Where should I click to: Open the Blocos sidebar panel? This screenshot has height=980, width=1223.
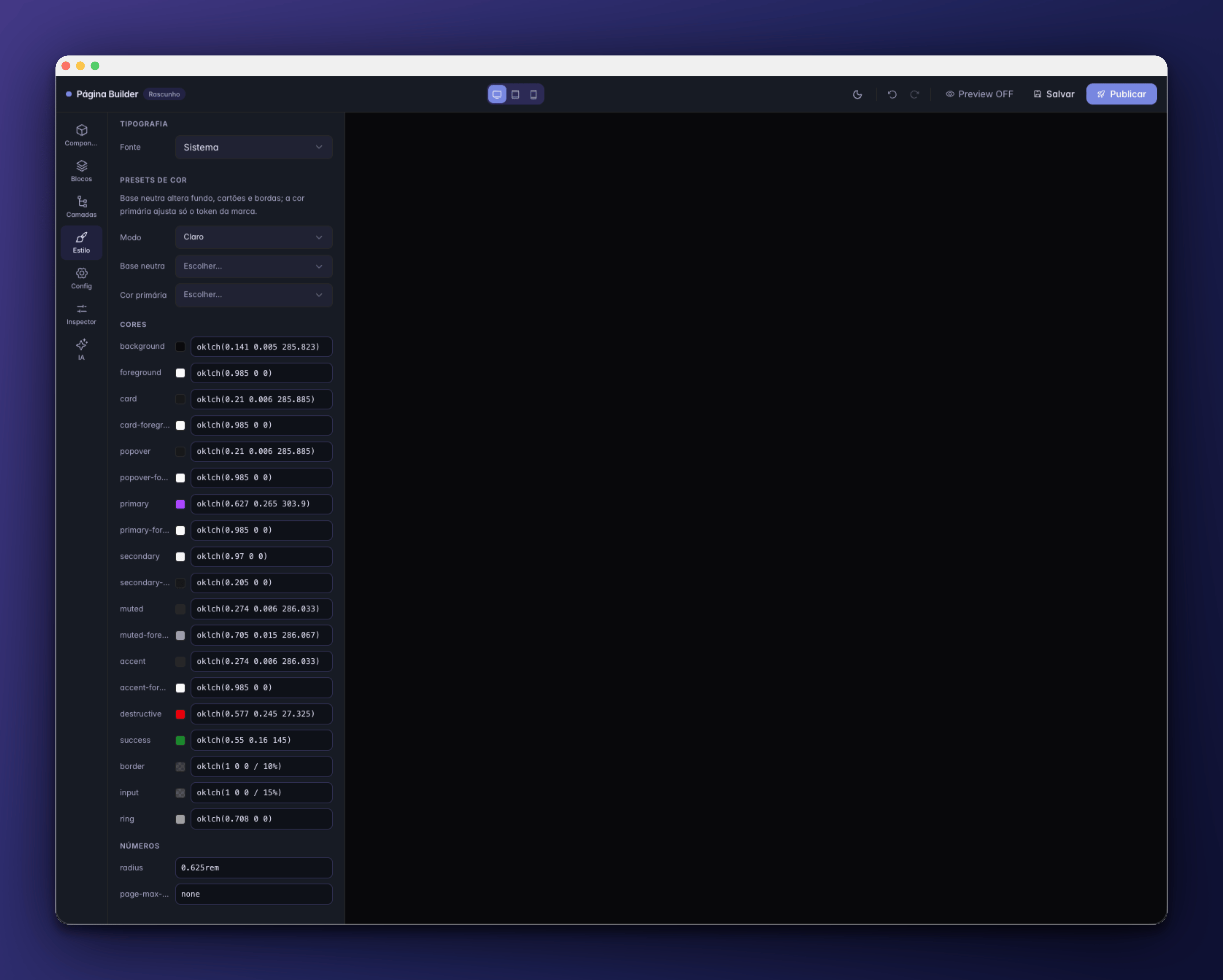pos(81,171)
